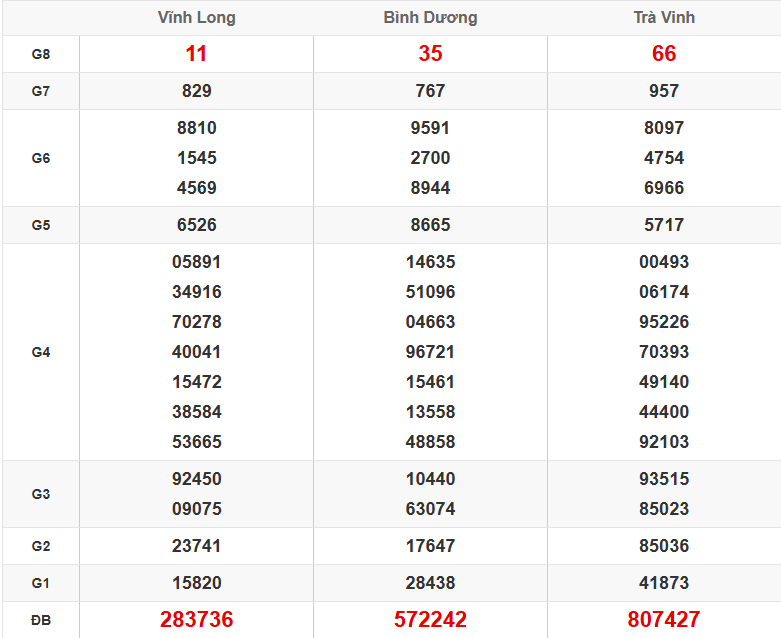Click the Vĩnh Long column header
The height and width of the screenshot is (638, 781).
click(x=196, y=18)
